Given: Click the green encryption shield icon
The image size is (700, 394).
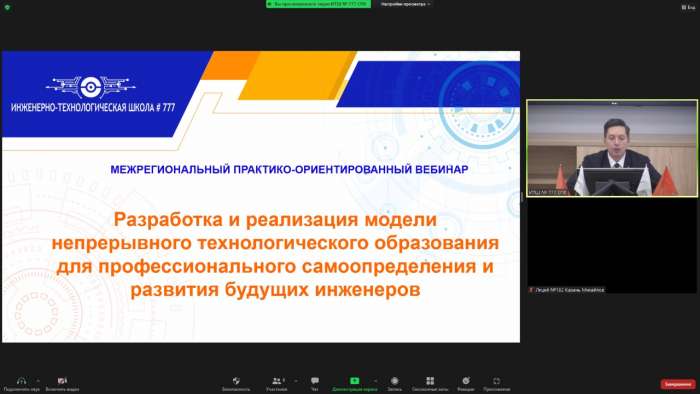Looking at the screenshot, I should (7, 7).
